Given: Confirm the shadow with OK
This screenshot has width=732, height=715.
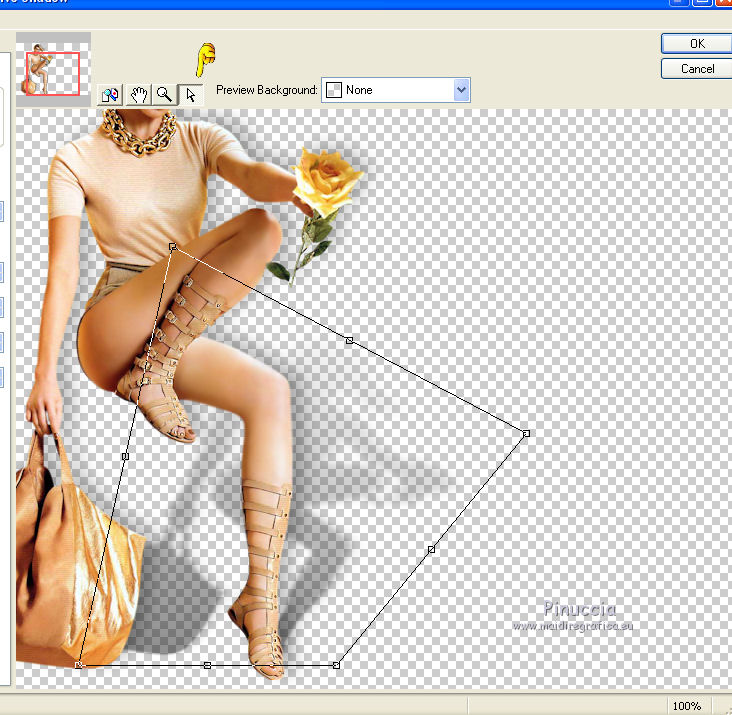Looking at the screenshot, I should (x=697, y=44).
